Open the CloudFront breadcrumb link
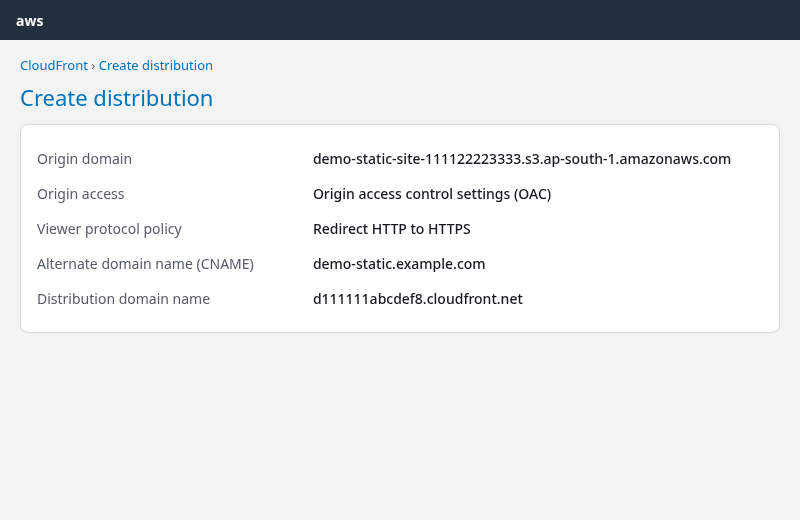Image resolution: width=800 pixels, height=520 pixels. pyautogui.click(x=54, y=65)
